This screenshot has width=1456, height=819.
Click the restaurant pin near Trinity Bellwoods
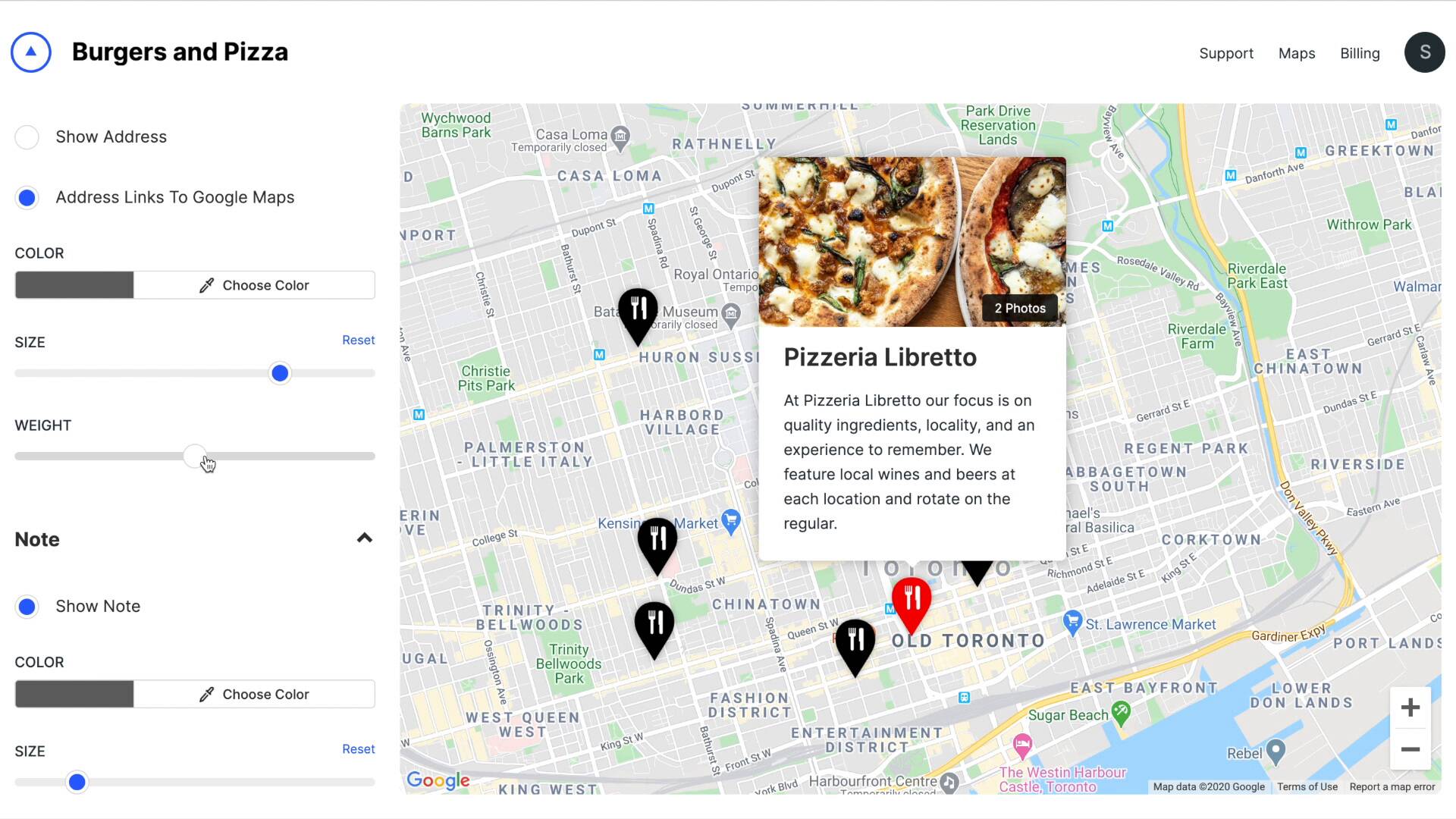pyautogui.click(x=654, y=629)
